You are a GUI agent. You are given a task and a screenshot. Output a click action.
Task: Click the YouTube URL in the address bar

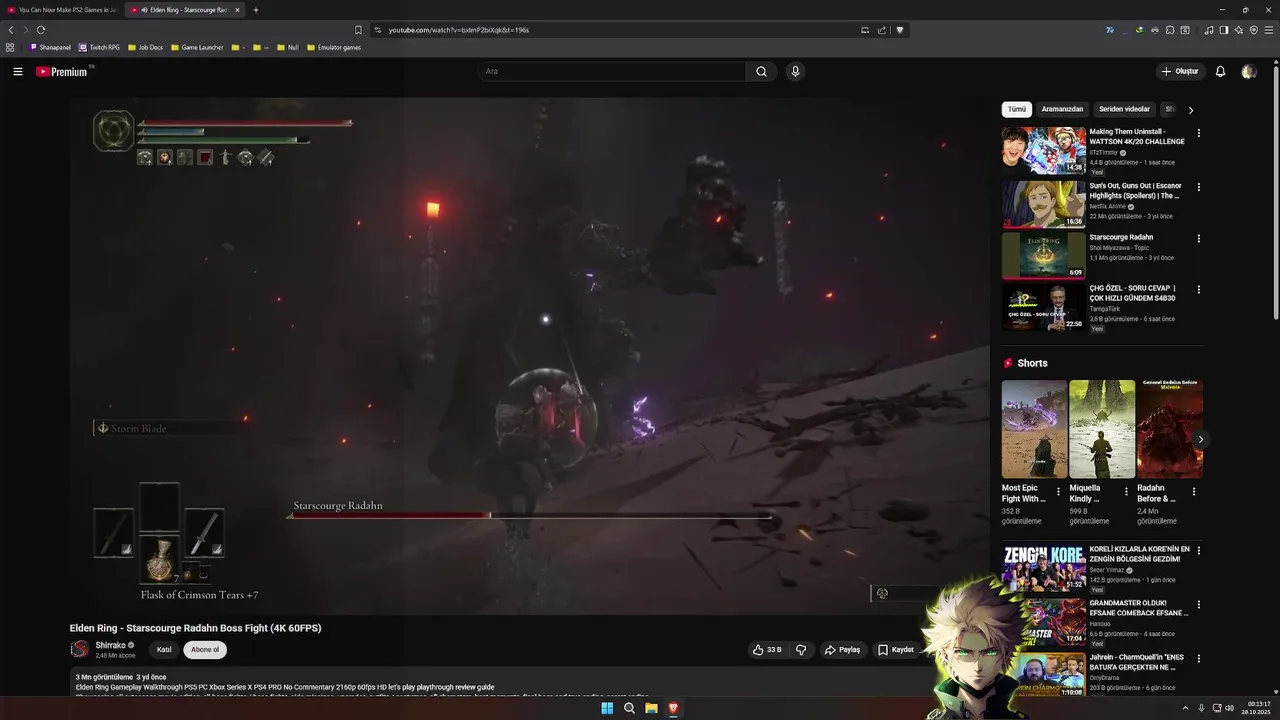(459, 30)
